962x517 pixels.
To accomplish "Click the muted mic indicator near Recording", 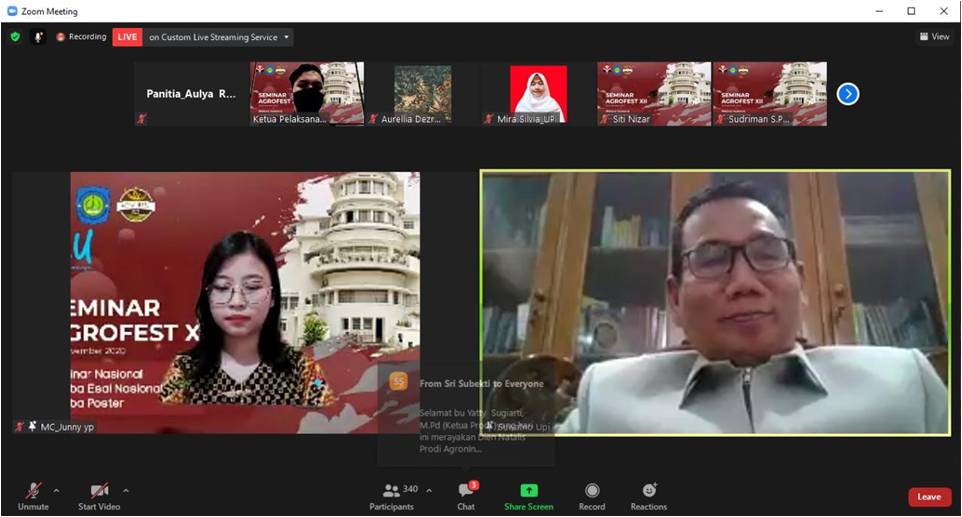I will (38, 37).
